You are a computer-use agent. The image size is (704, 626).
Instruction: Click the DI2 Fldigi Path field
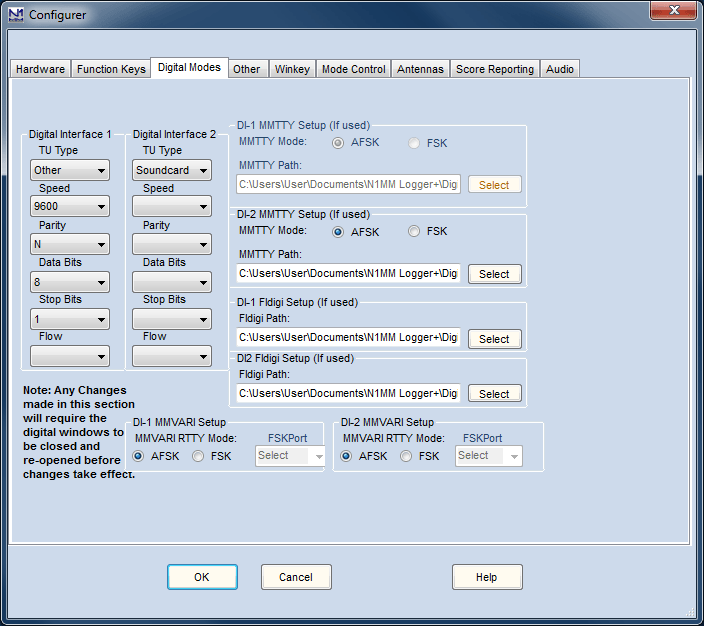348,393
